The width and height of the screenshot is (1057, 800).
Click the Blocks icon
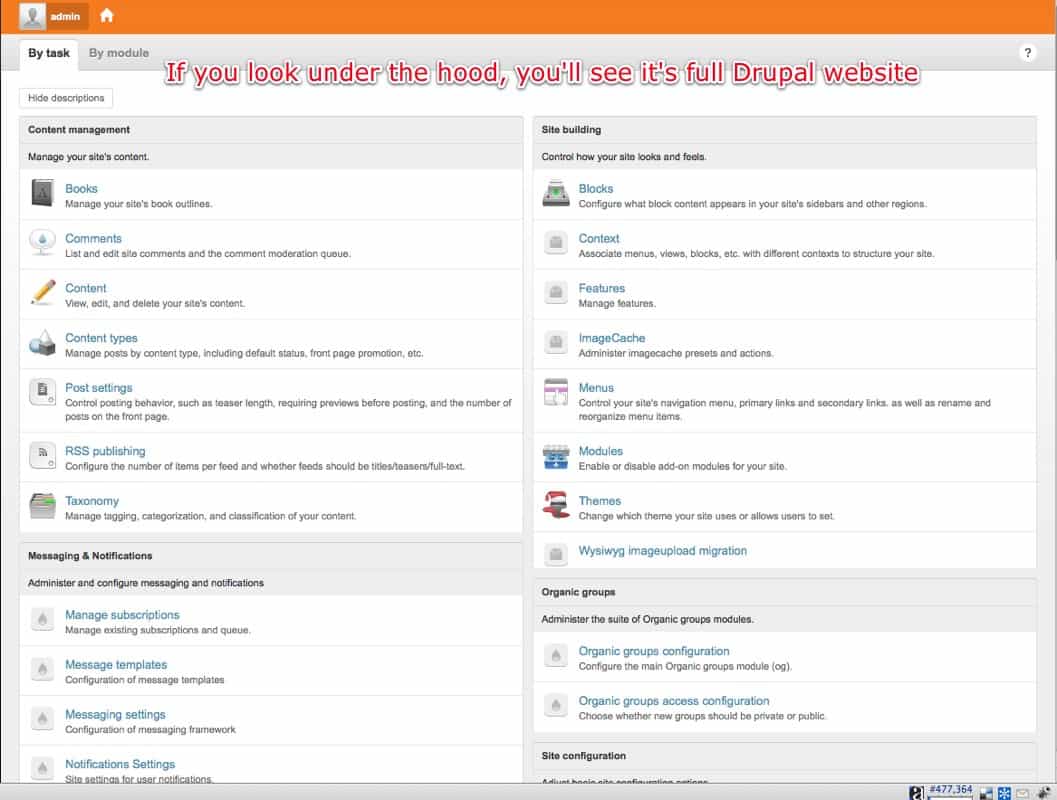pos(556,193)
